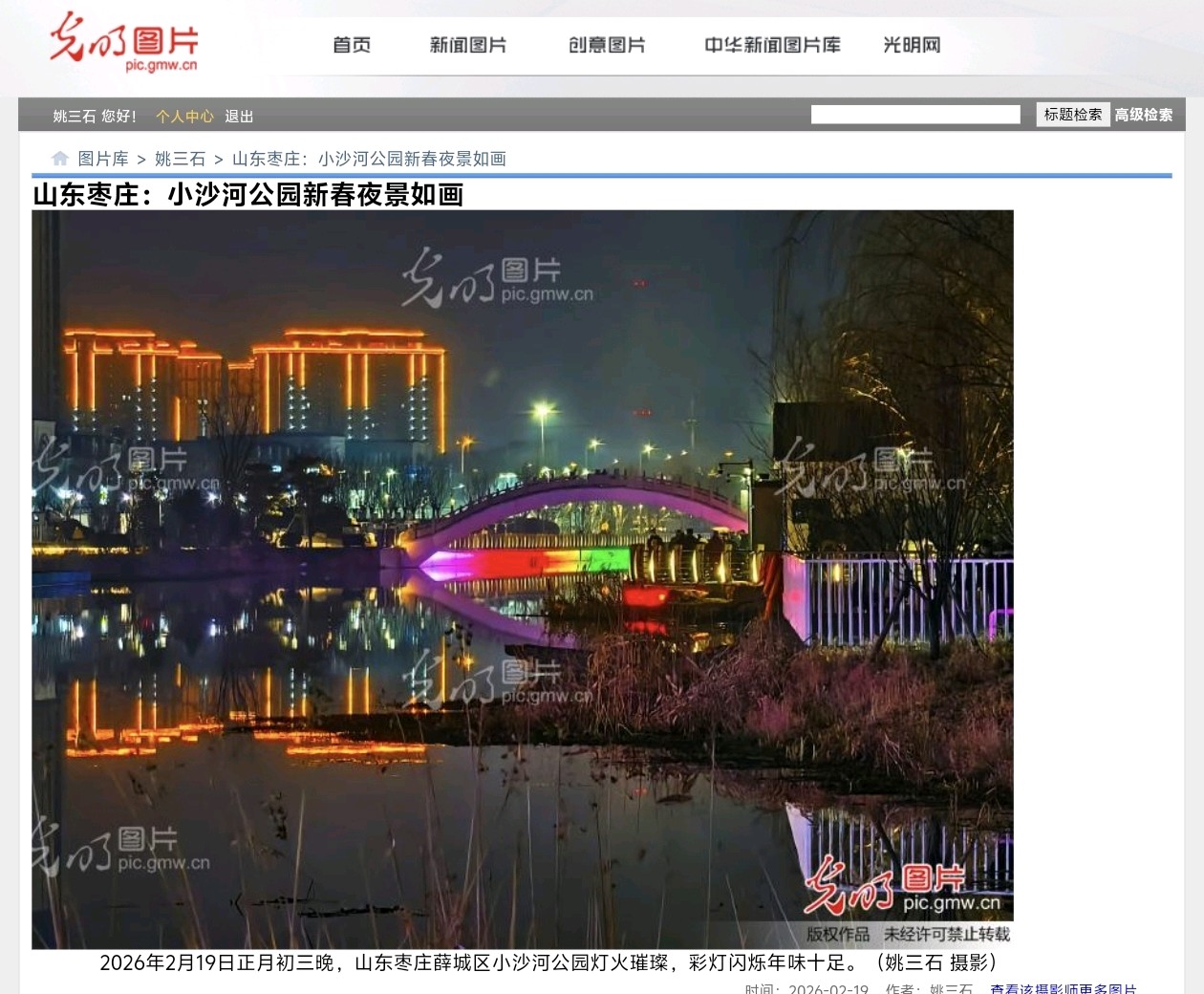Select 中华新闻图片库 in the top navigation
Screen dimensions: 1204x994
pyautogui.click(x=772, y=45)
